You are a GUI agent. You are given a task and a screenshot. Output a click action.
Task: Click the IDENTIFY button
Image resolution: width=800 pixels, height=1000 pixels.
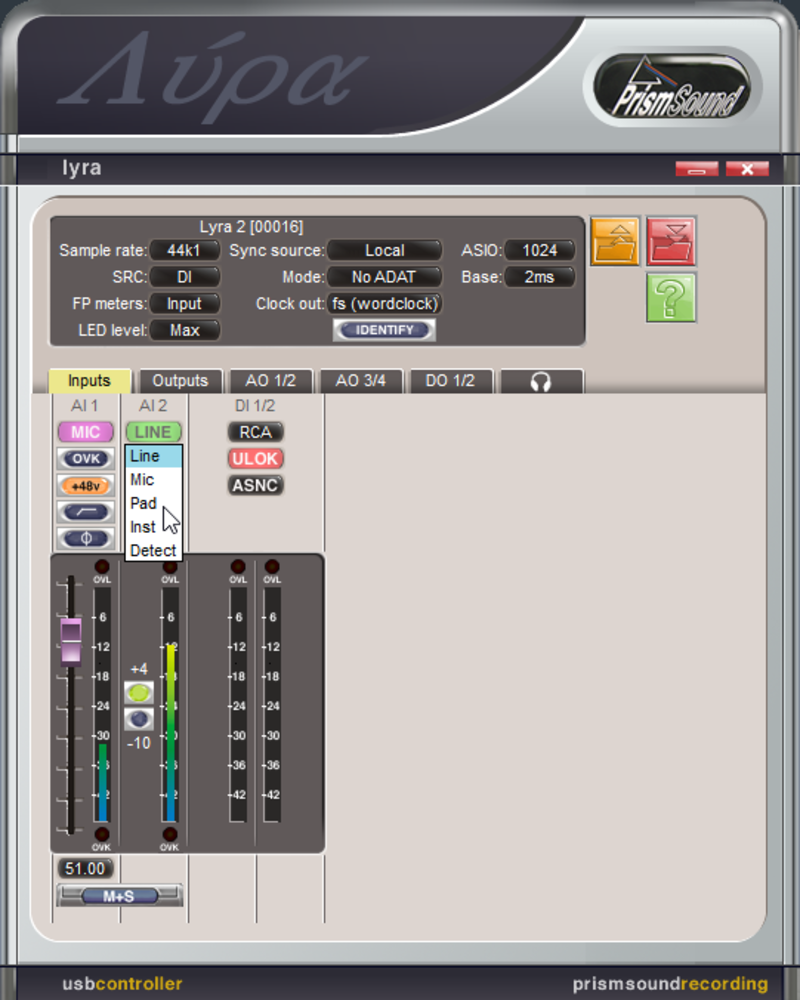pos(384,330)
